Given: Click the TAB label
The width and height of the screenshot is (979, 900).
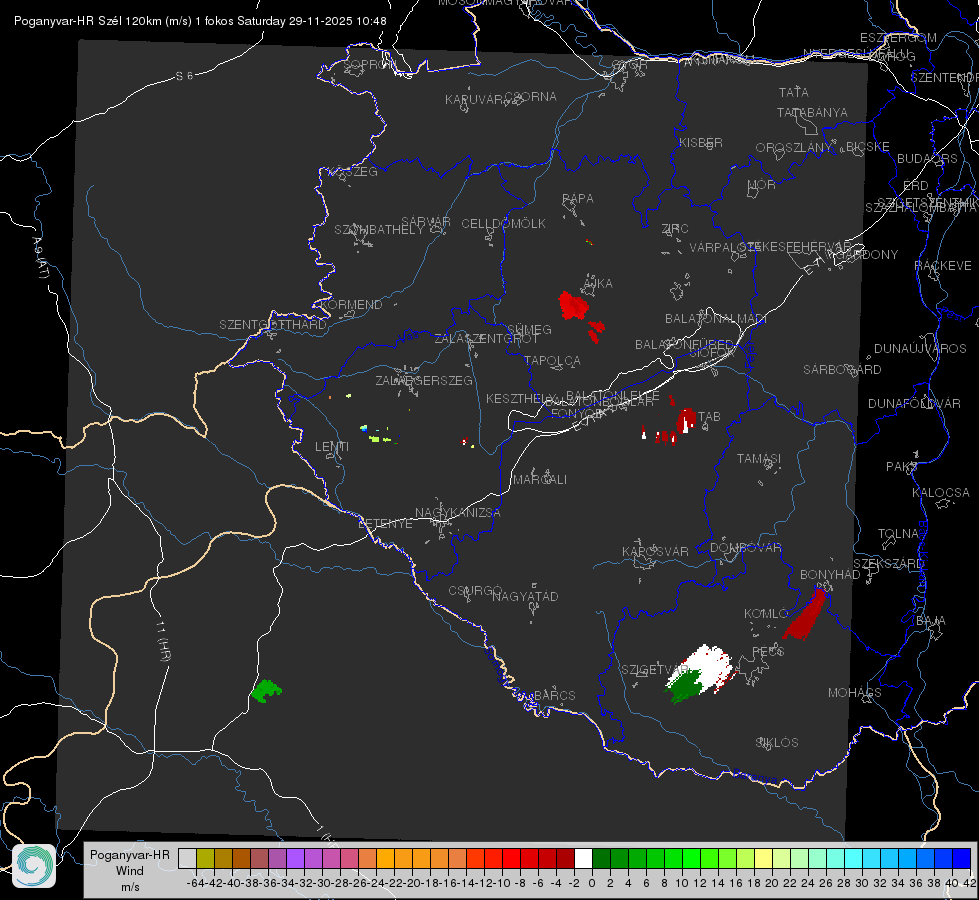Looking at the screenshot, I should pos(709,417).
